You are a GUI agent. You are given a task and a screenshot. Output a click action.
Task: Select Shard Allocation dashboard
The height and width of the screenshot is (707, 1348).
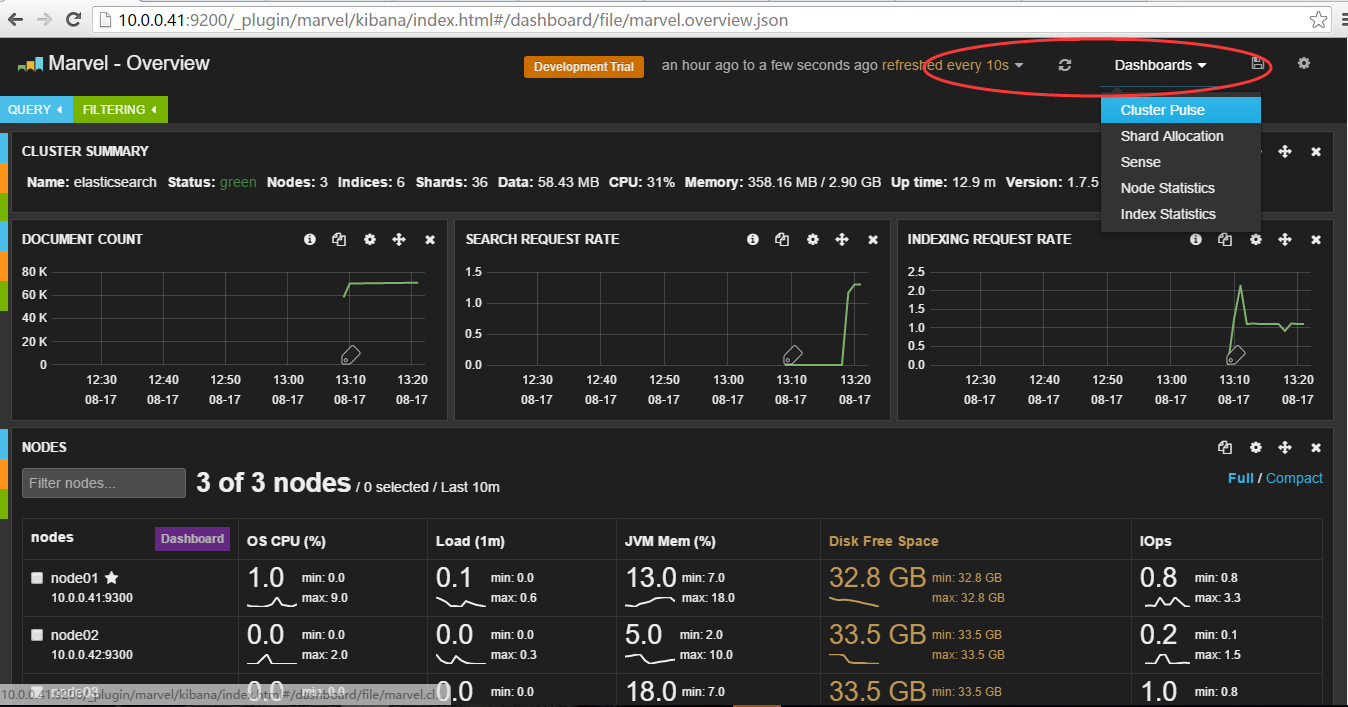[1181, 136]
